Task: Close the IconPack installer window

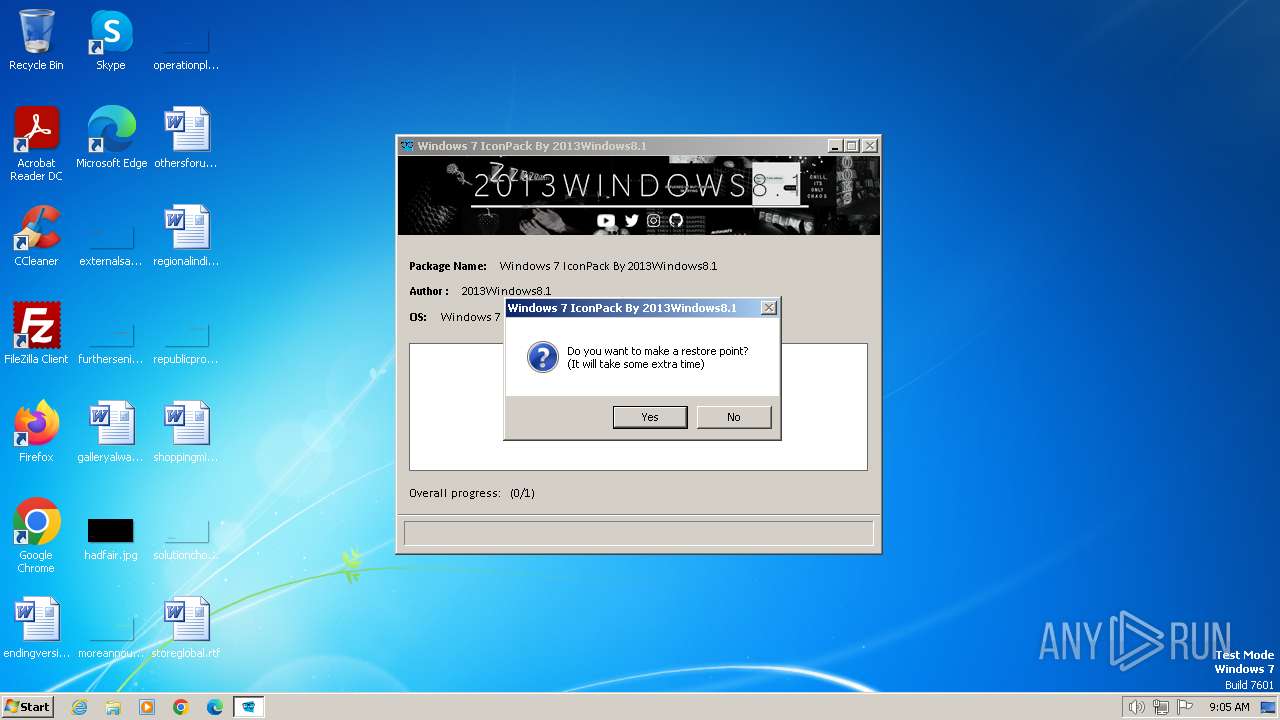Action: [870, 146]
